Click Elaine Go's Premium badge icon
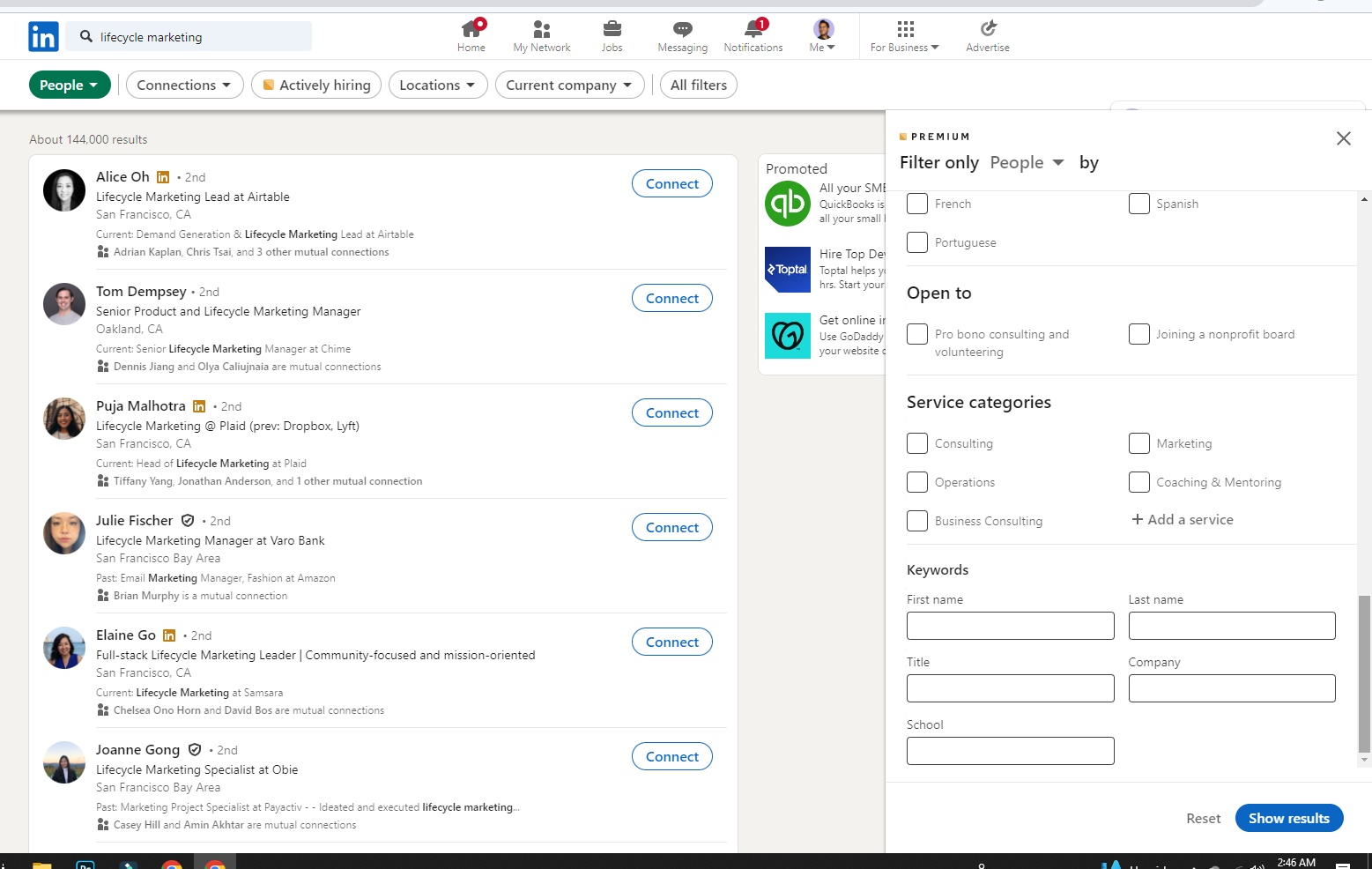Screen dimensions: 1372x869 click(x=169, y=635)
